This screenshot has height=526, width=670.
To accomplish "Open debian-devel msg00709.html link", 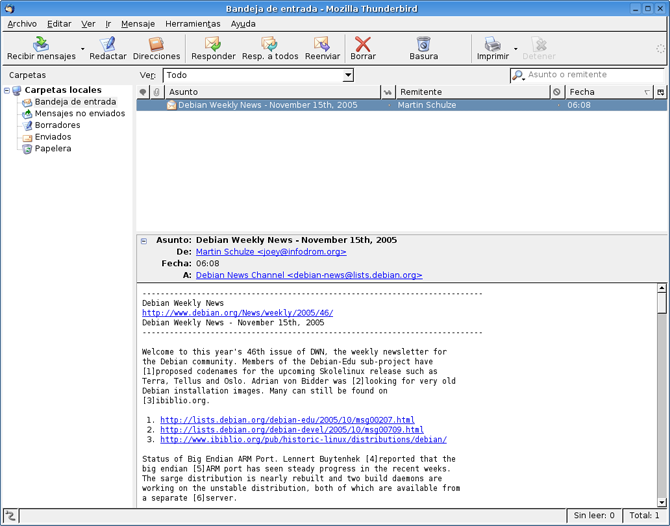I will click(x=292, y=430).
